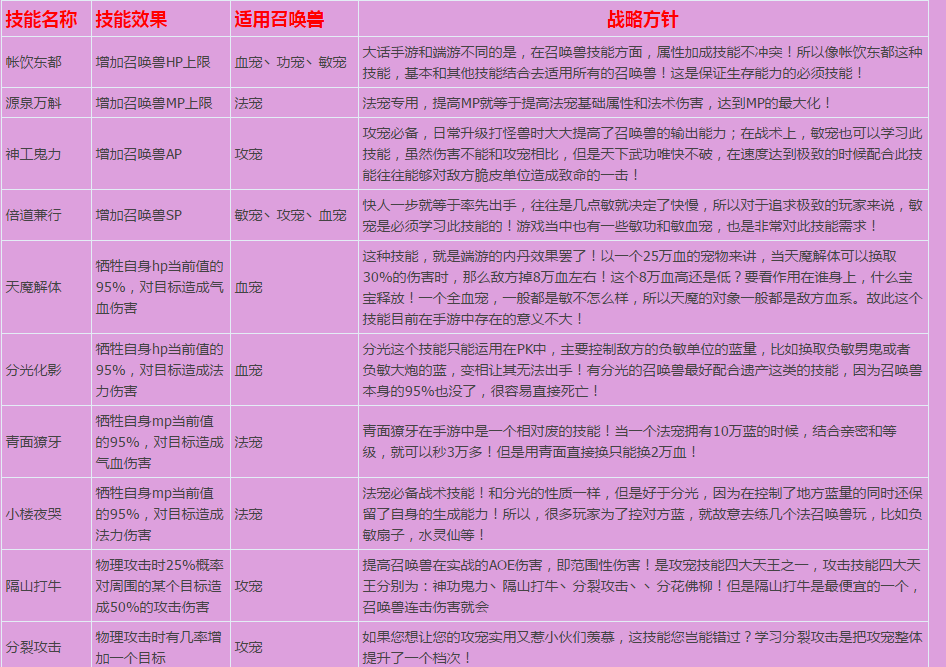Select the skill name 神工鬼力

pyautogui.click(x=33, y=154)
